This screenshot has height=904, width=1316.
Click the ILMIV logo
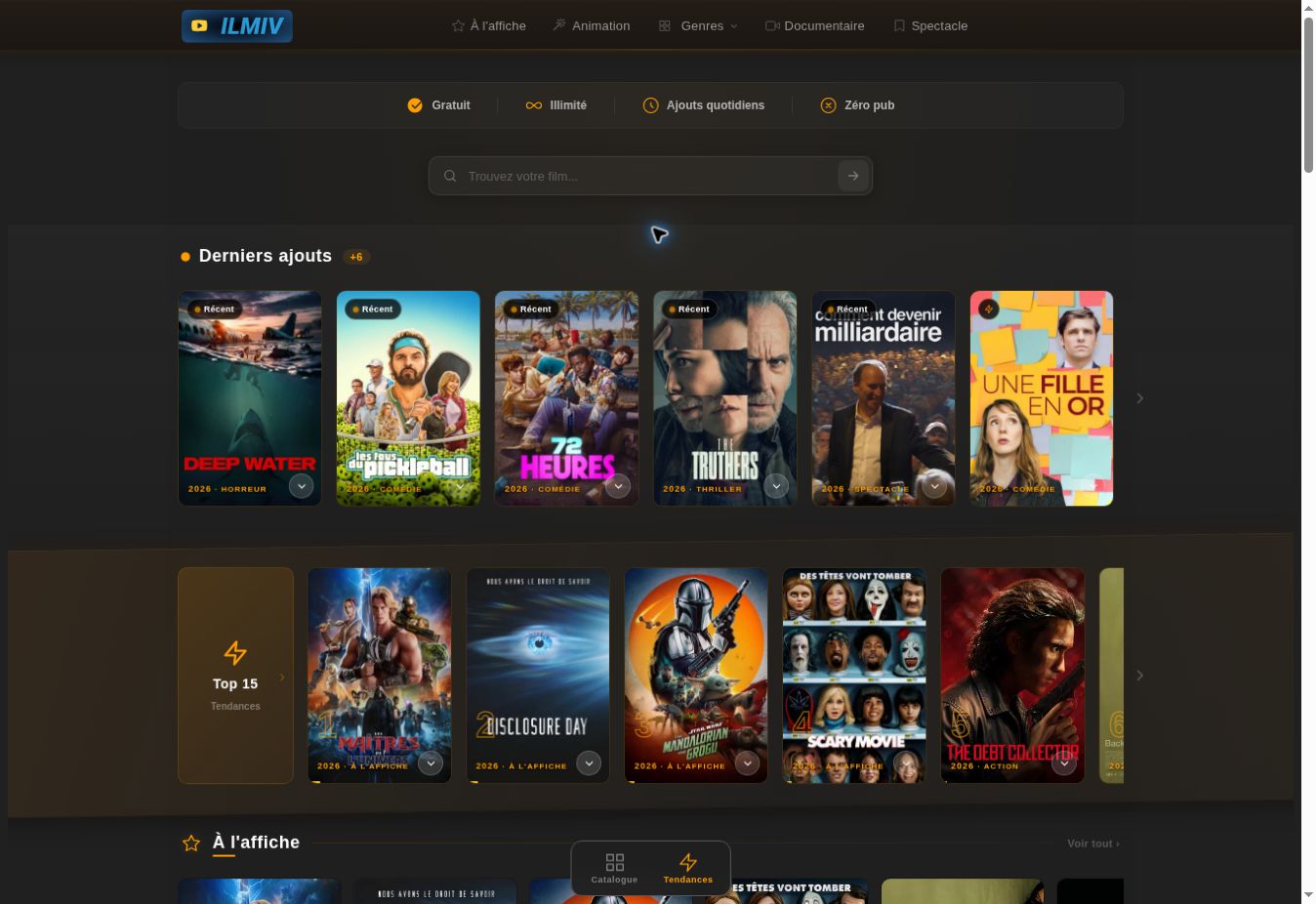tap(237, 26)
